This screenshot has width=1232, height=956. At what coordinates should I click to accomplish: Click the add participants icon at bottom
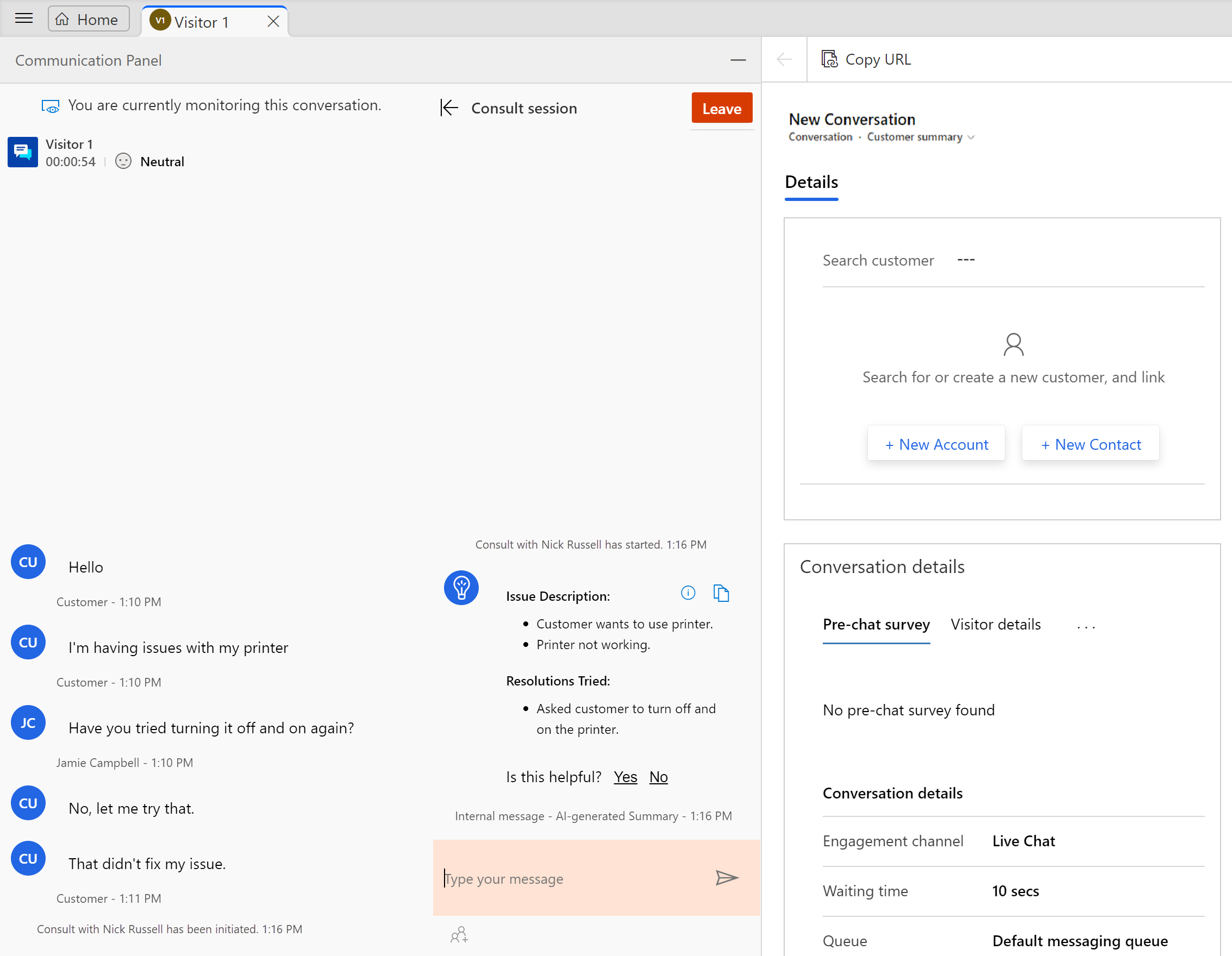pos(460,936)
